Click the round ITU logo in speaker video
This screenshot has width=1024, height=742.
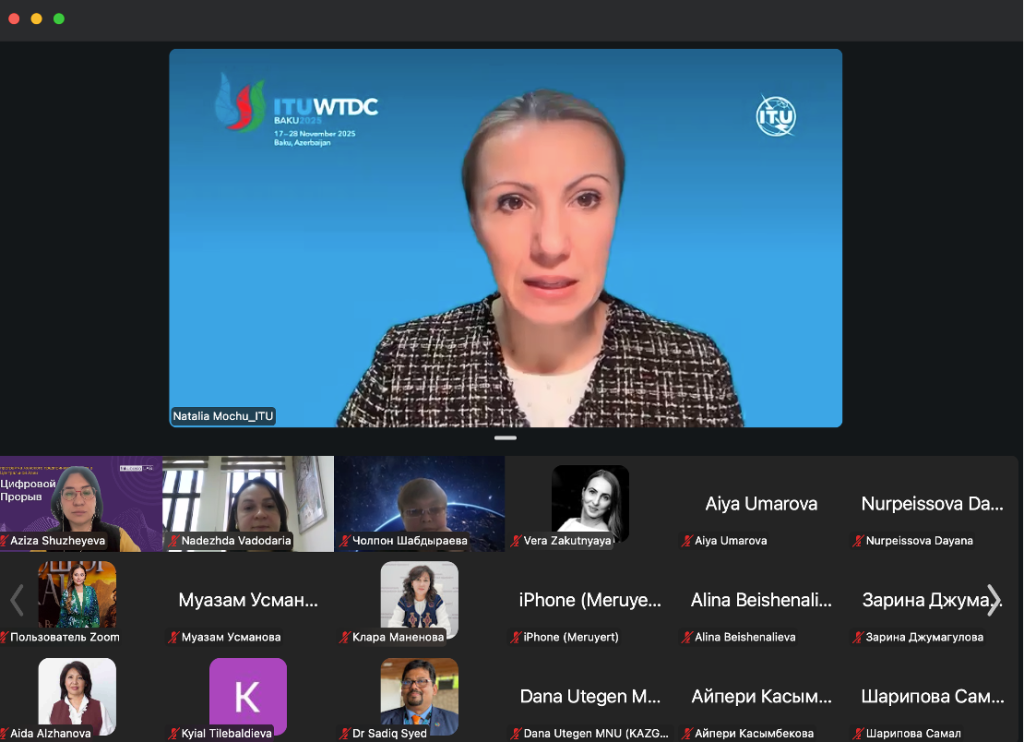click(x=775, y=116)
